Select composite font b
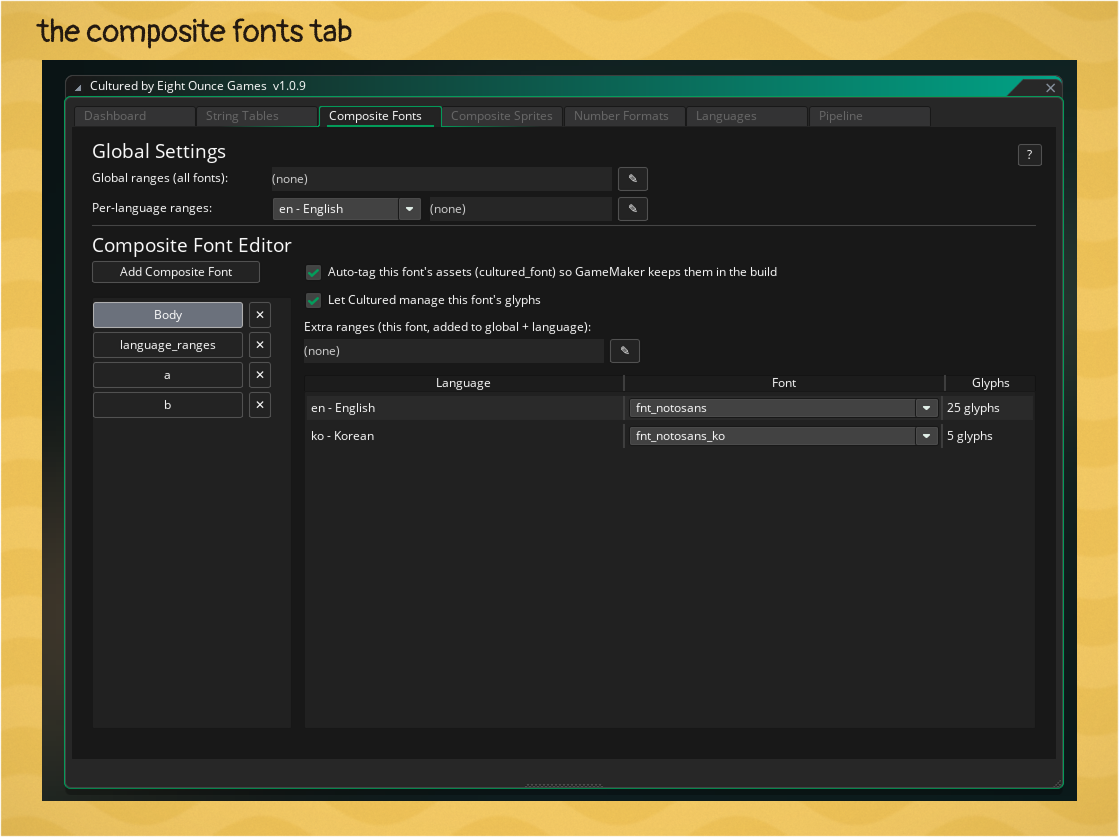Image resolution: width=1119 pixels, height=837 pixels. (x=168, y=405)
